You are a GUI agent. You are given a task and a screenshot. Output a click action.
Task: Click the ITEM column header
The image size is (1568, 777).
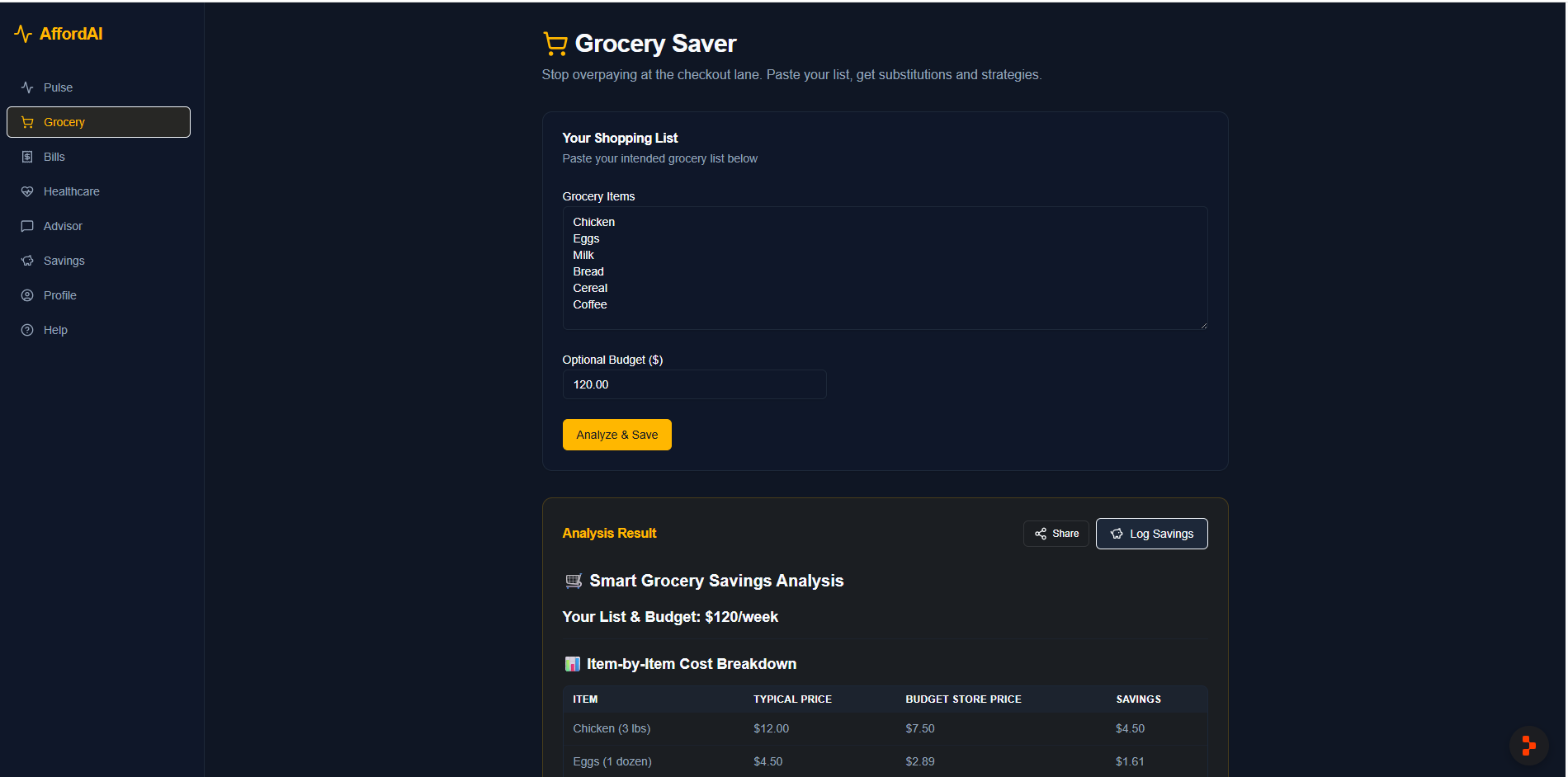tap(585, 699)
